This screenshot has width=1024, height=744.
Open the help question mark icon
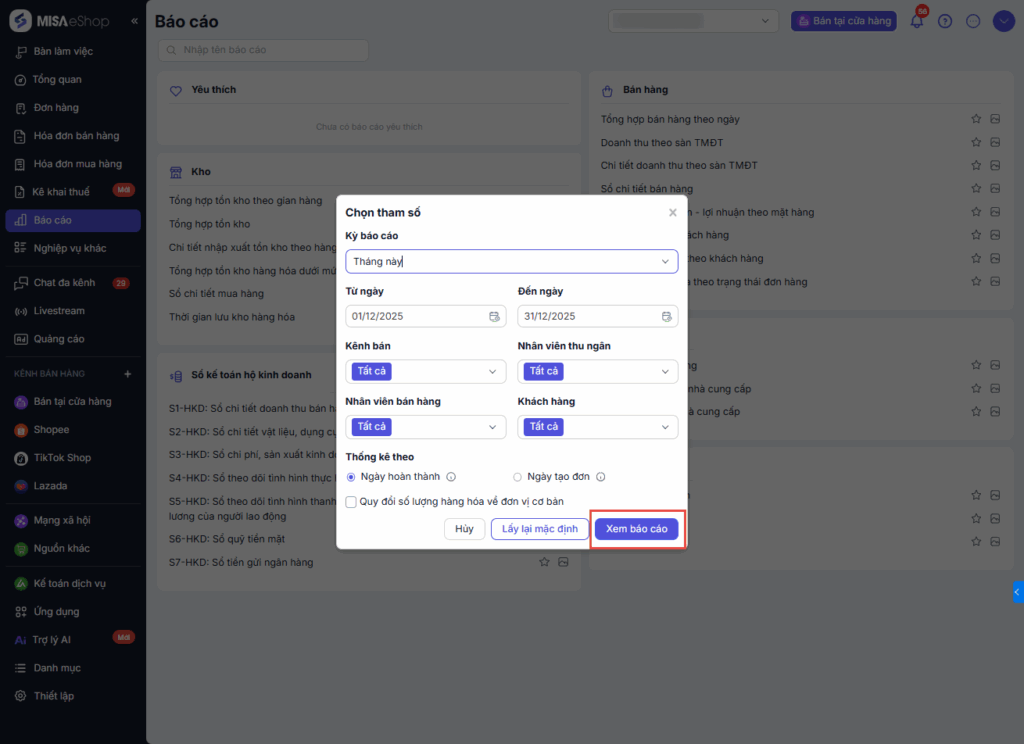point(945,21)
